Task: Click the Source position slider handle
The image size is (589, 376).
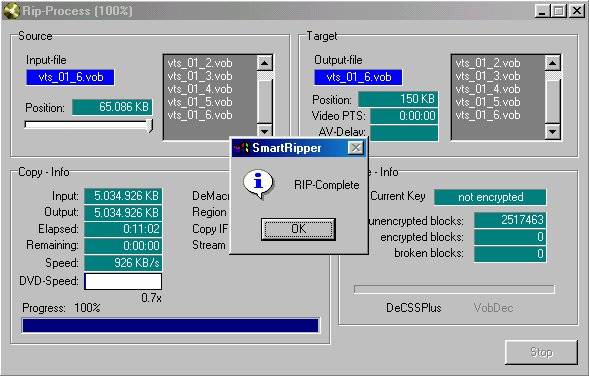Action: tap(150, 125)
